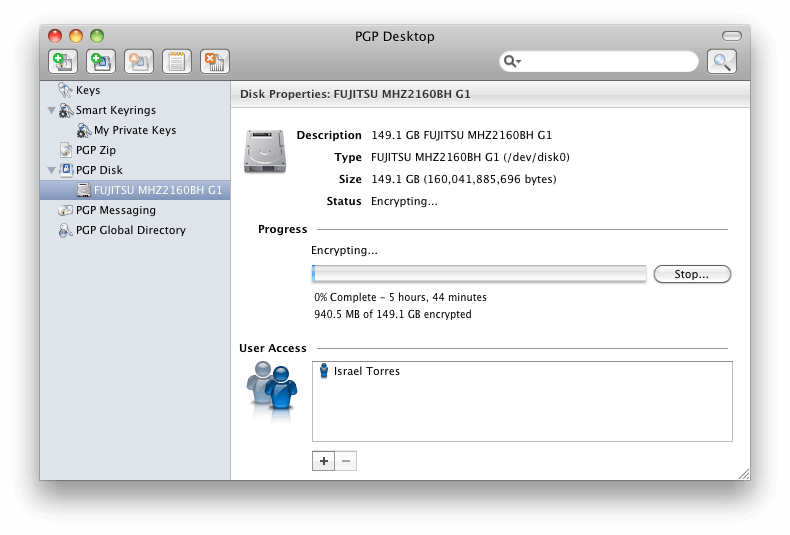Viewport: 790px width, 535px height.
Task: Open the search field options dropdown arrow
Action: point(513,62)
